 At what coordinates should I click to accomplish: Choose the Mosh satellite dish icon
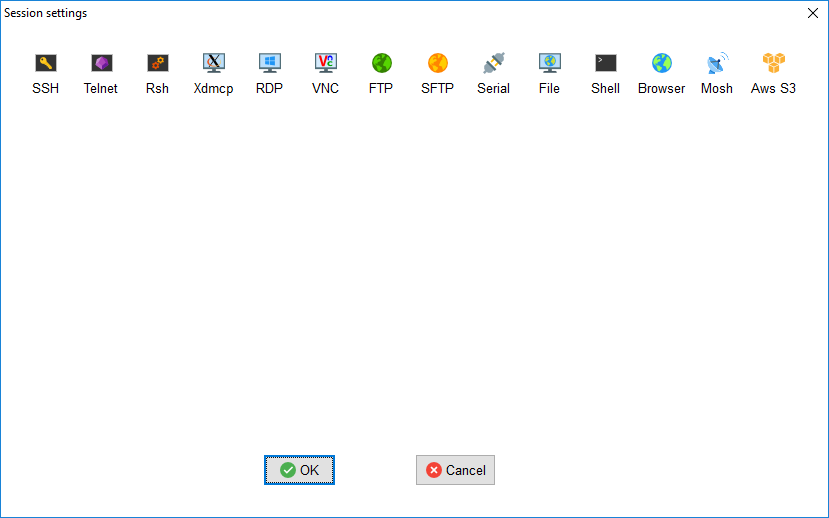[x=717, y=64]
